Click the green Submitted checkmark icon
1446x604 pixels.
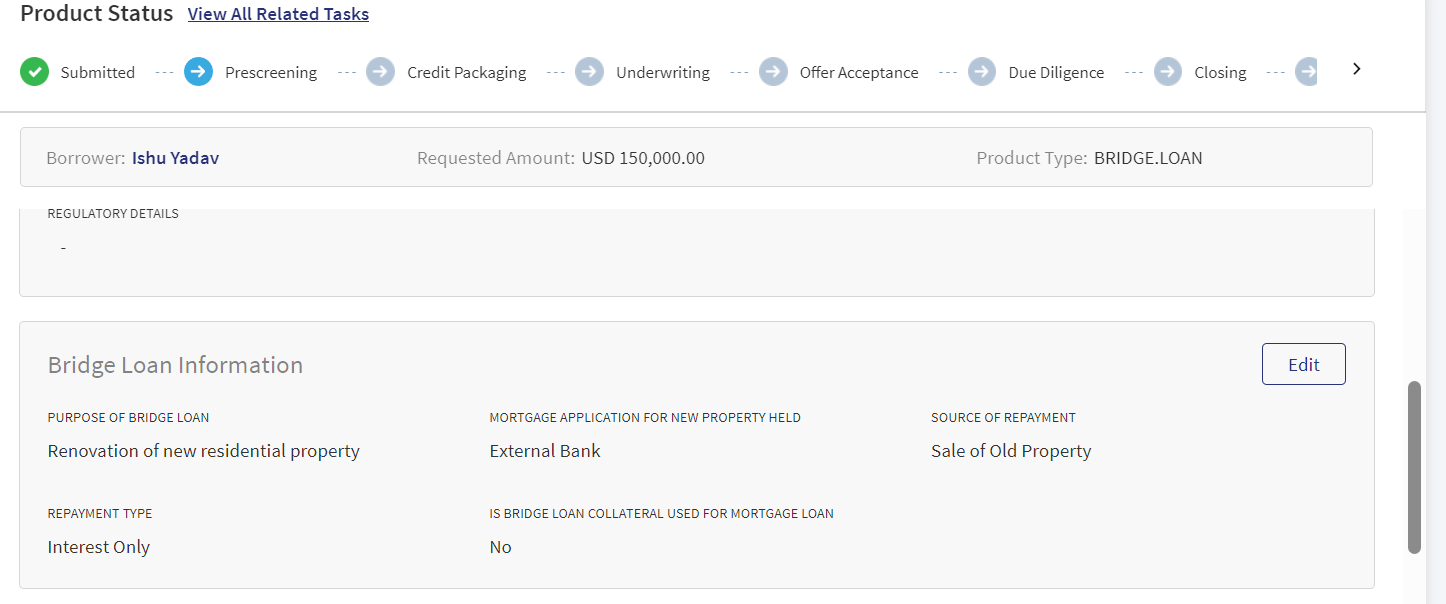pyautogui.click(x=35, y=72)
